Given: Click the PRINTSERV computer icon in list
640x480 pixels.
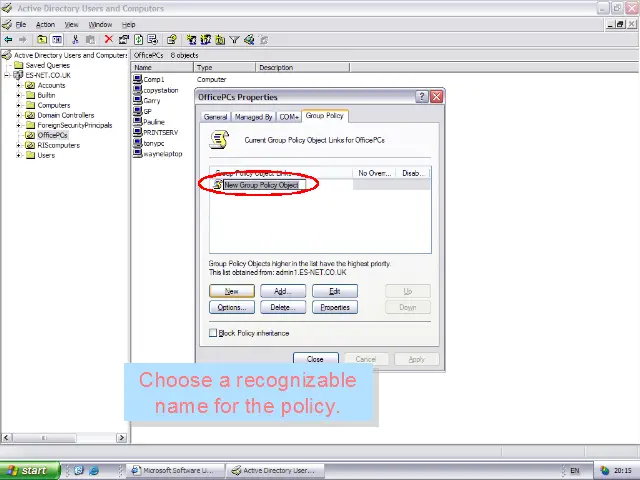Looking at the screenshot, I should click(x=138, y=132).
